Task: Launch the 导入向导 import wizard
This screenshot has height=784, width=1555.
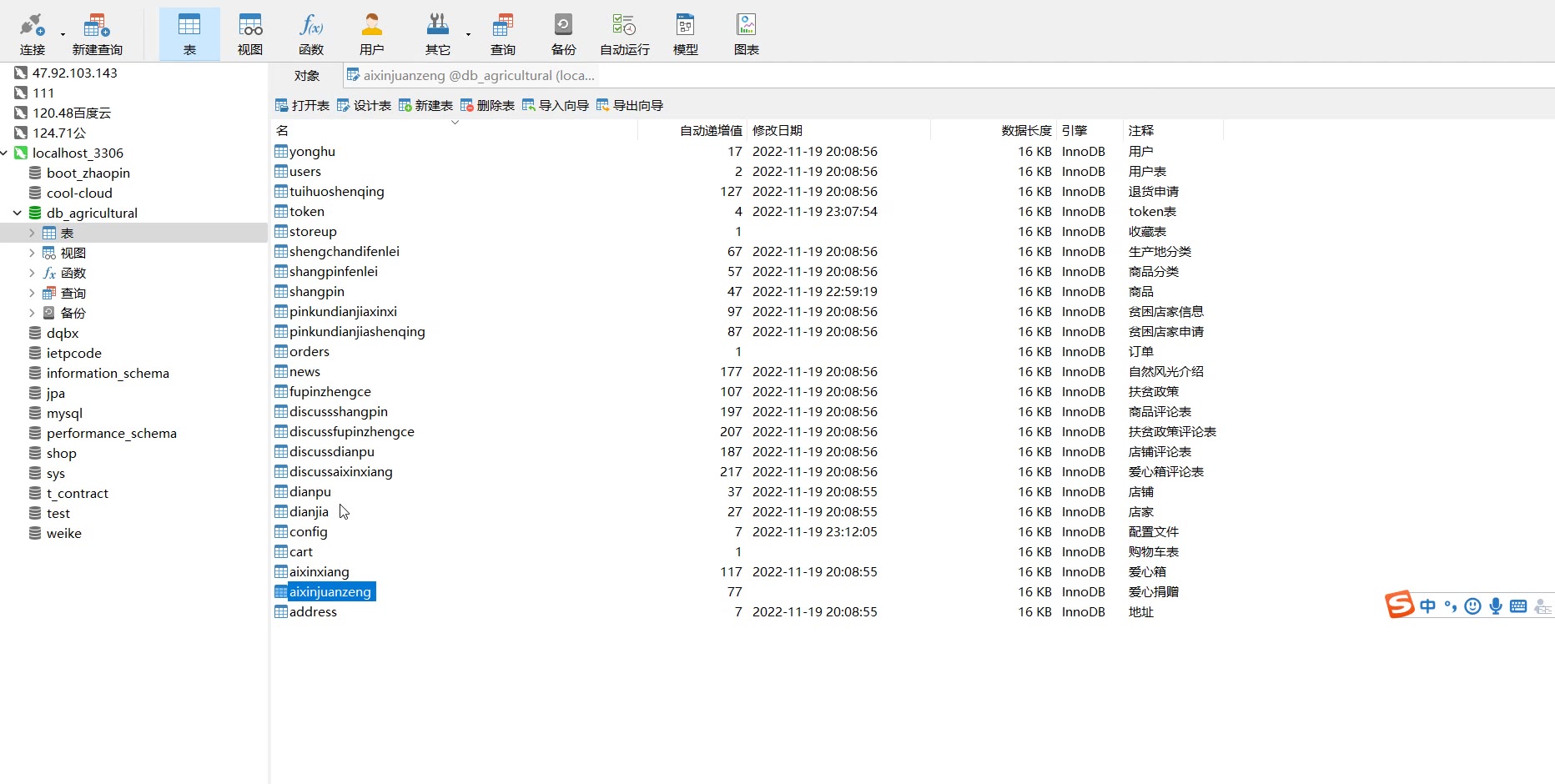Action: click(x=555, y=106)
